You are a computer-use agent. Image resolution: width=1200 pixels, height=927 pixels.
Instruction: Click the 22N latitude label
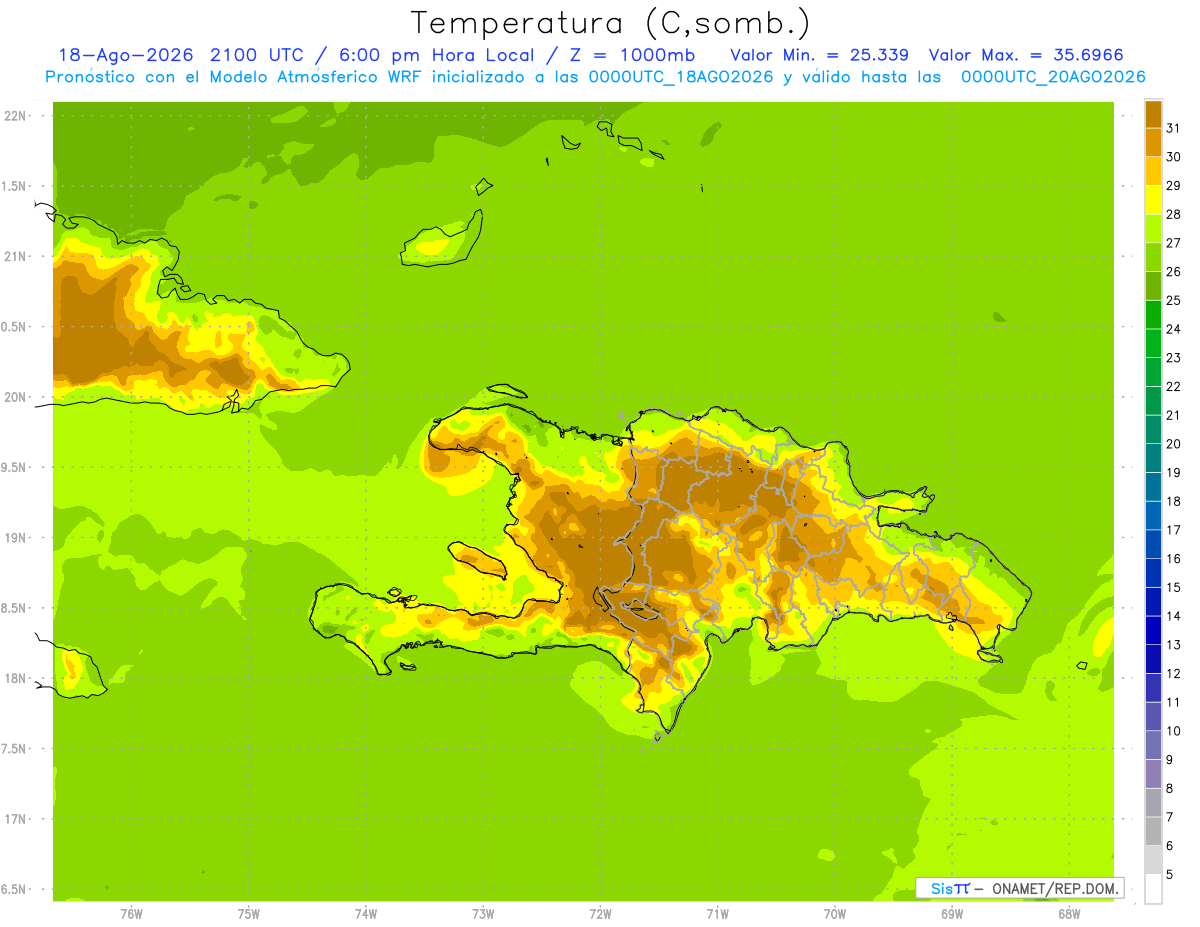[15, 115]
